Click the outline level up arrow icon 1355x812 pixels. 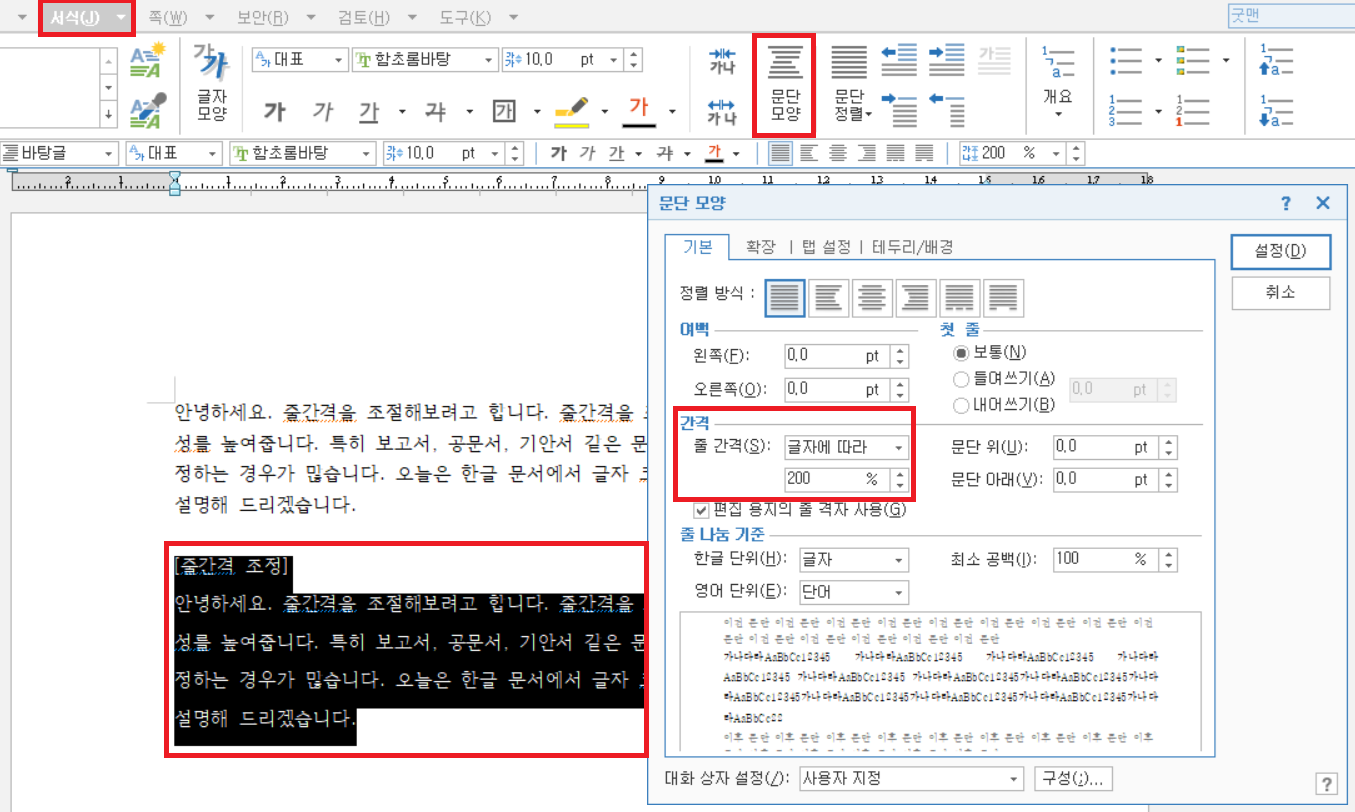click(x=1277, y=61)
